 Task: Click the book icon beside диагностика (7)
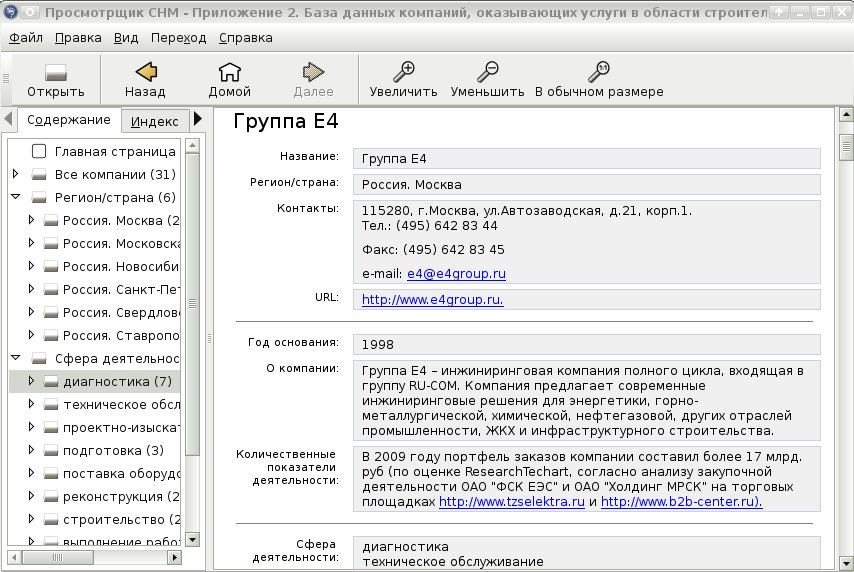pyautogui.click(x=51, y=381)
